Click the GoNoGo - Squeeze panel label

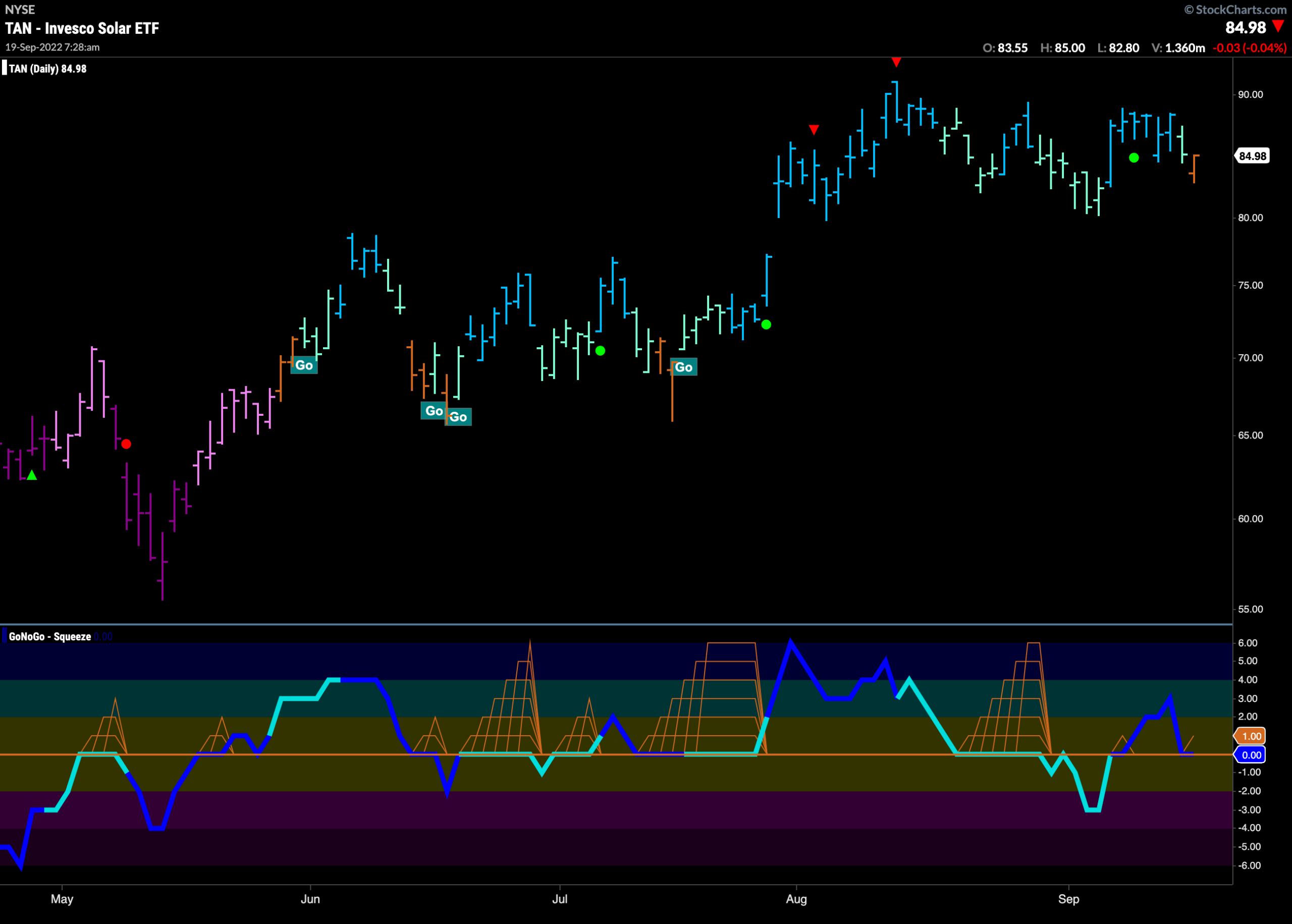[x=49, y=637]
